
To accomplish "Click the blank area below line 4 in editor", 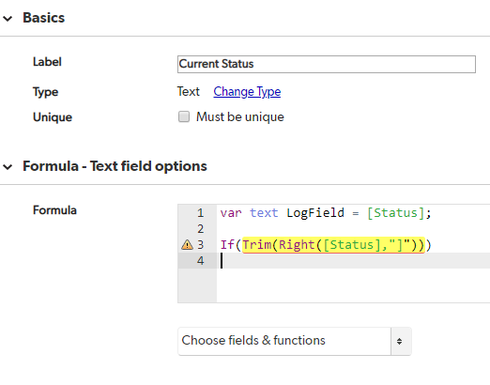I will click(353, 285).
